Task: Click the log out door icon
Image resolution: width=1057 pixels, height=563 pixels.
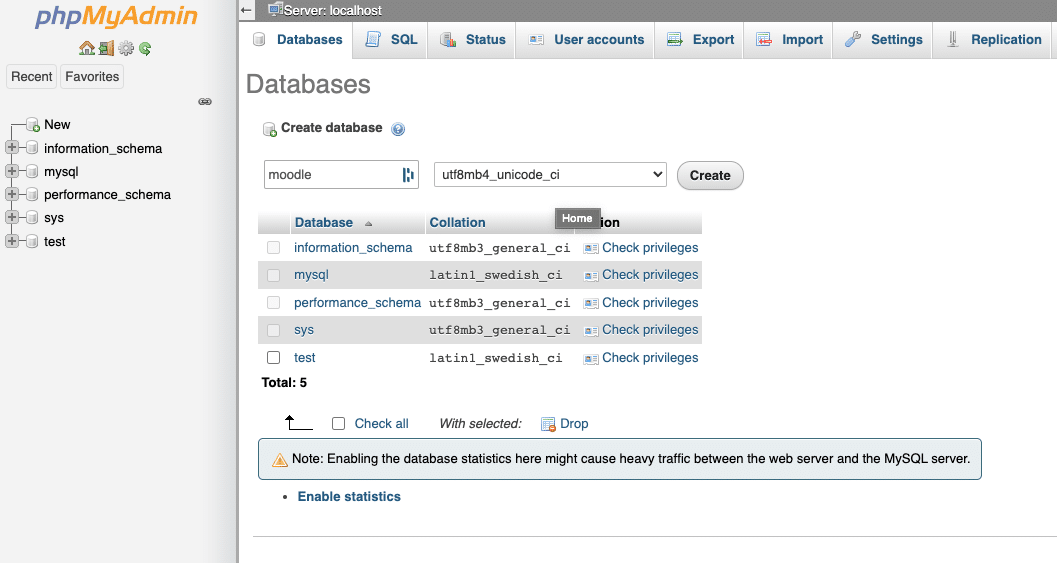Action: [107, 48]
